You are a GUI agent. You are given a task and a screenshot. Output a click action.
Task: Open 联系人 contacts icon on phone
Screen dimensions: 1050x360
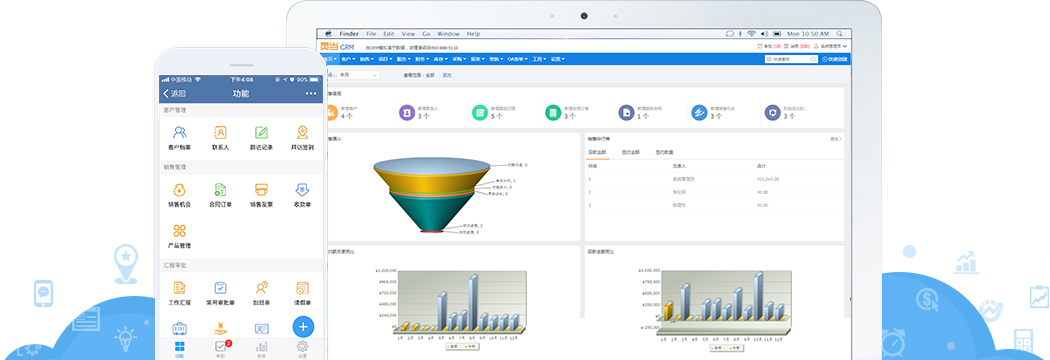220,132
